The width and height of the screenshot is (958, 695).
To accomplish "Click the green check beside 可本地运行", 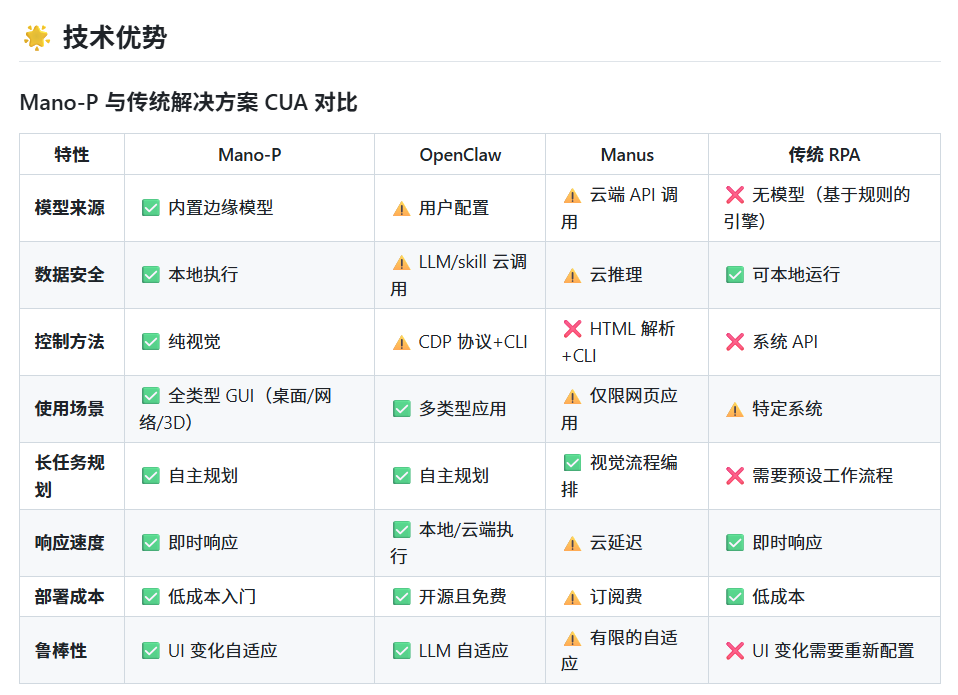I will pyautogui.click(x=735, y=275).
